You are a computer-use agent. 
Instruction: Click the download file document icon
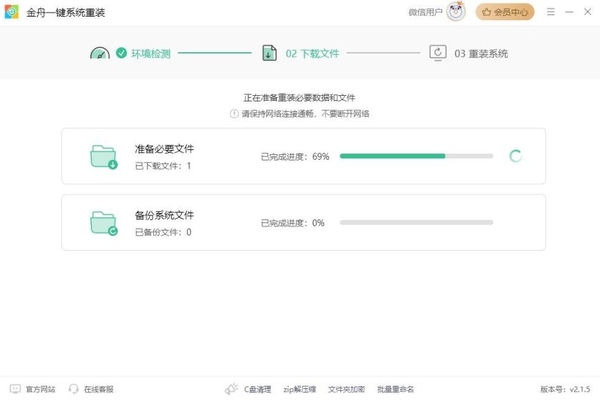(x=269, y=53)
